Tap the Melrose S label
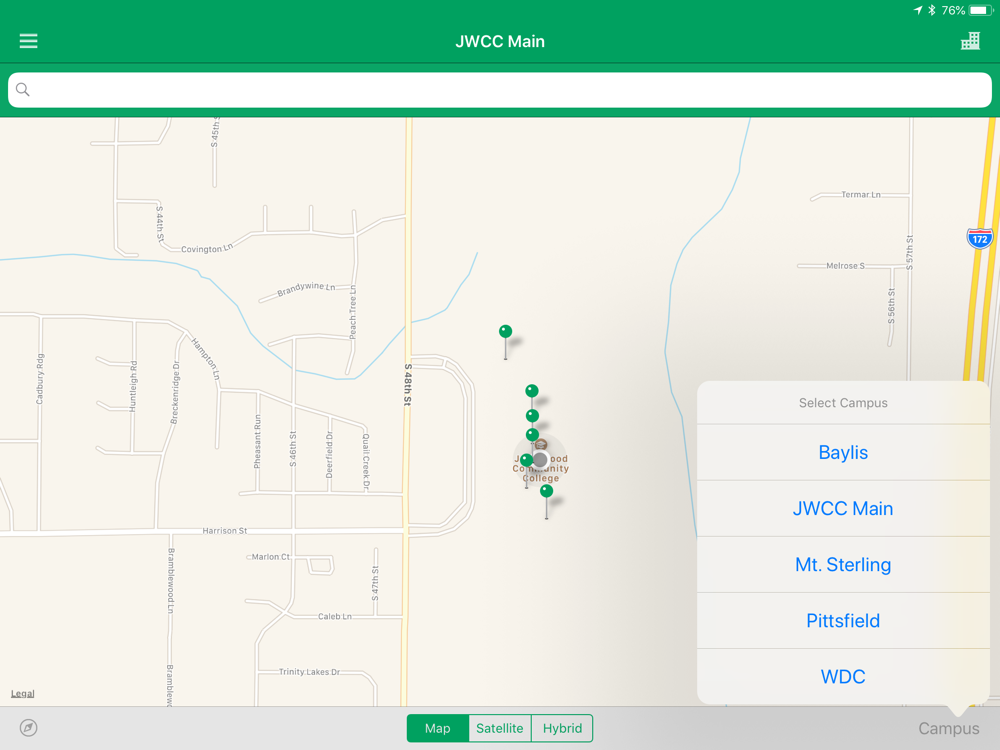The width and height of the screenshot is (1000, 750). click(846, 266)
